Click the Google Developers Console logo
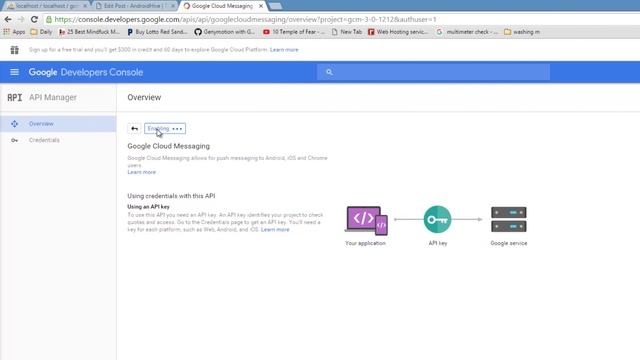Image resolution: width=640 pixels, height=360 pixels. pos(86,72)
